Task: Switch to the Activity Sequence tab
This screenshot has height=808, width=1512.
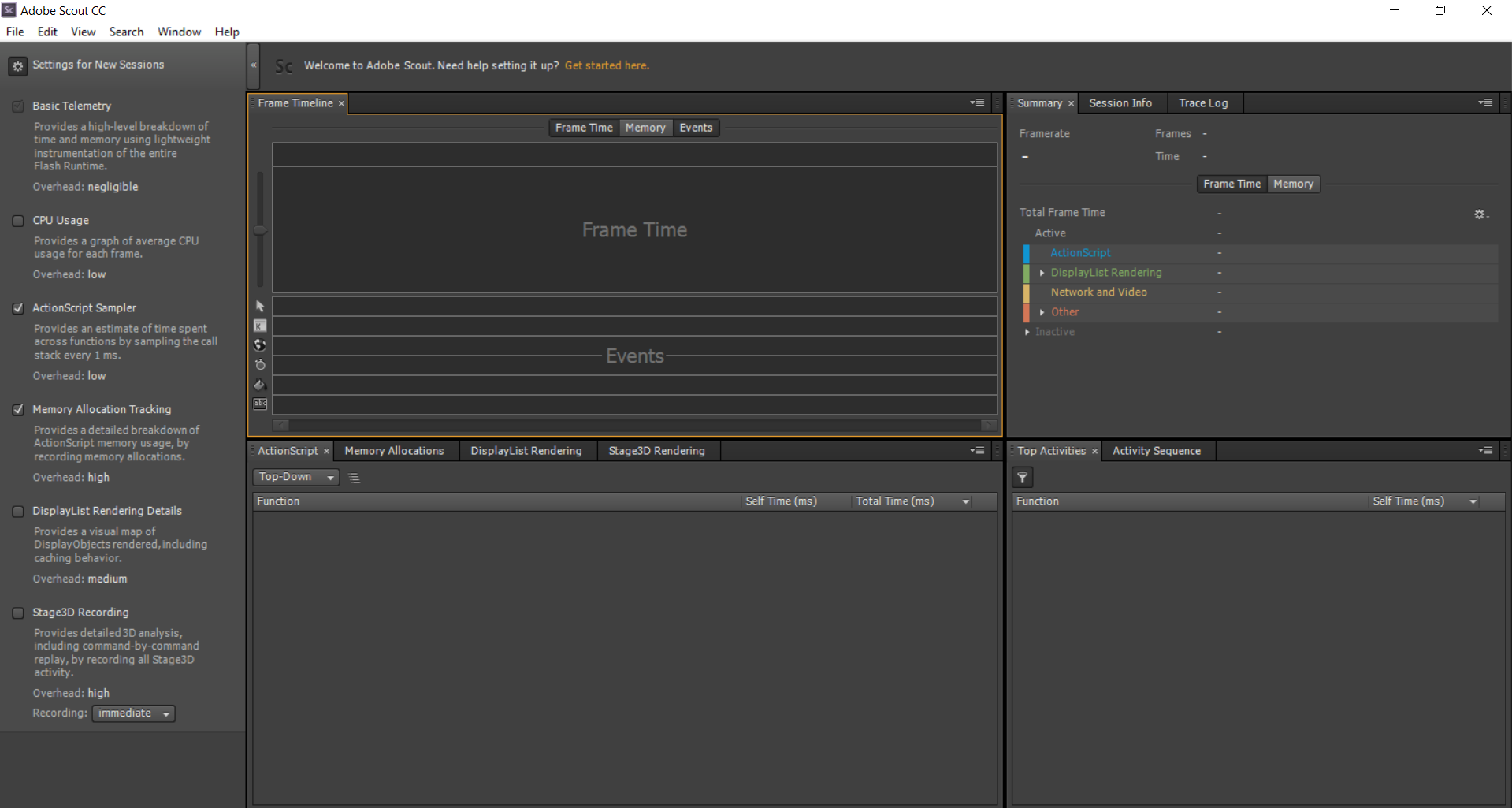Action: pyautogui.click(x=1156, y=451)
